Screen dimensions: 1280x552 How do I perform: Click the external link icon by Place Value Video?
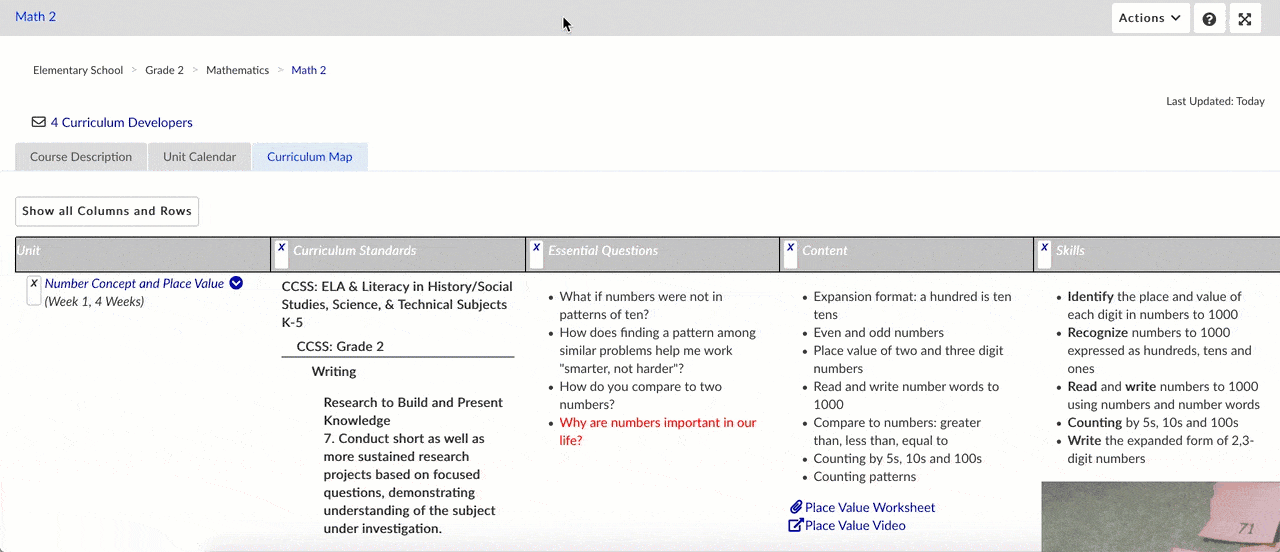click(x=796, y=525)
